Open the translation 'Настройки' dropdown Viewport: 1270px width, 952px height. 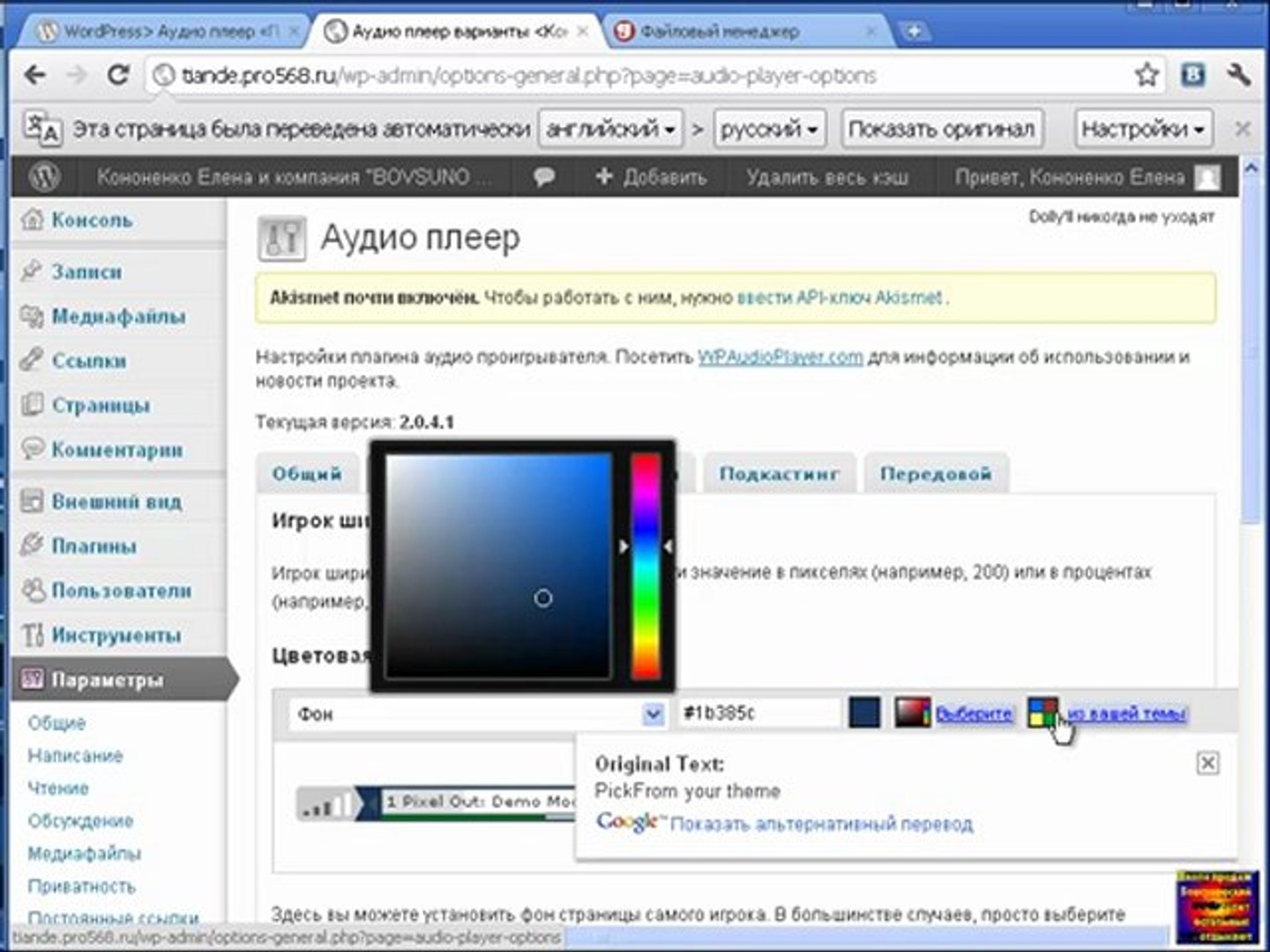(x=1143, y=130)
